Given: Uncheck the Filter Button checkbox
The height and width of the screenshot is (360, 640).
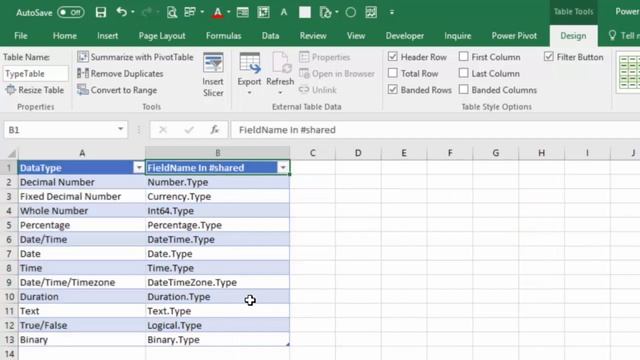Looking at the screenshot, I should [549, 56].
